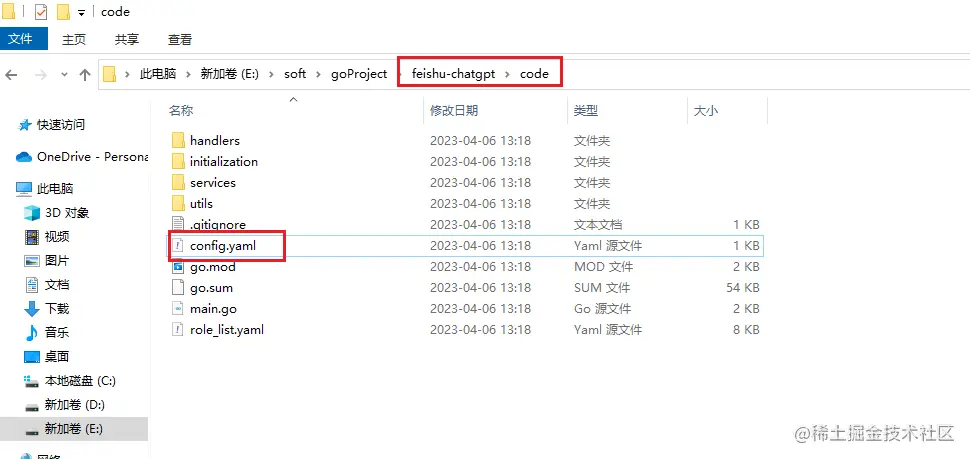
Task: Sort by the 修改日期 column header
Action: coord(454,111)
